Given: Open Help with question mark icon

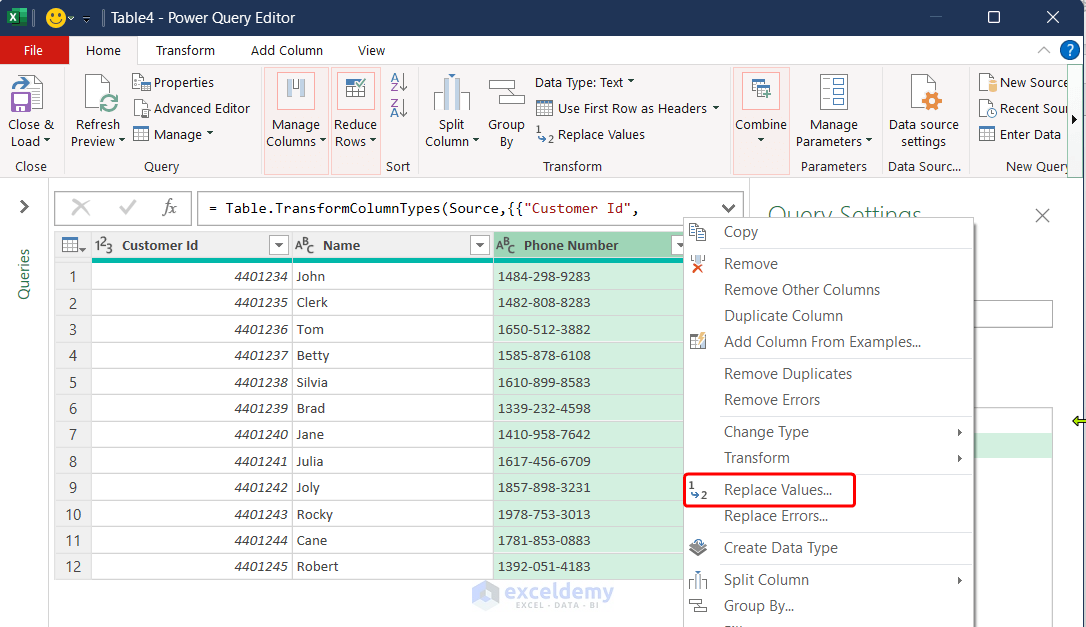Looking at the screenshot, I should point(1069,51).
